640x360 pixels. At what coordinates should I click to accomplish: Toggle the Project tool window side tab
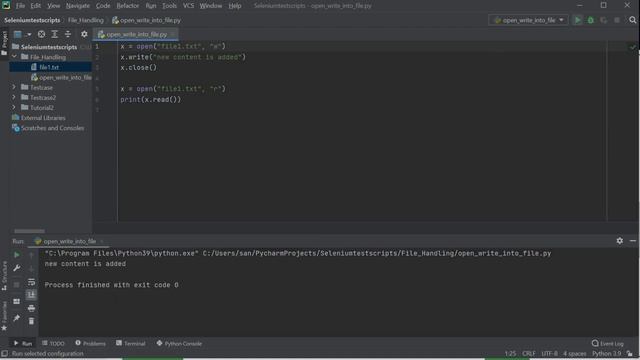point(4,43)
